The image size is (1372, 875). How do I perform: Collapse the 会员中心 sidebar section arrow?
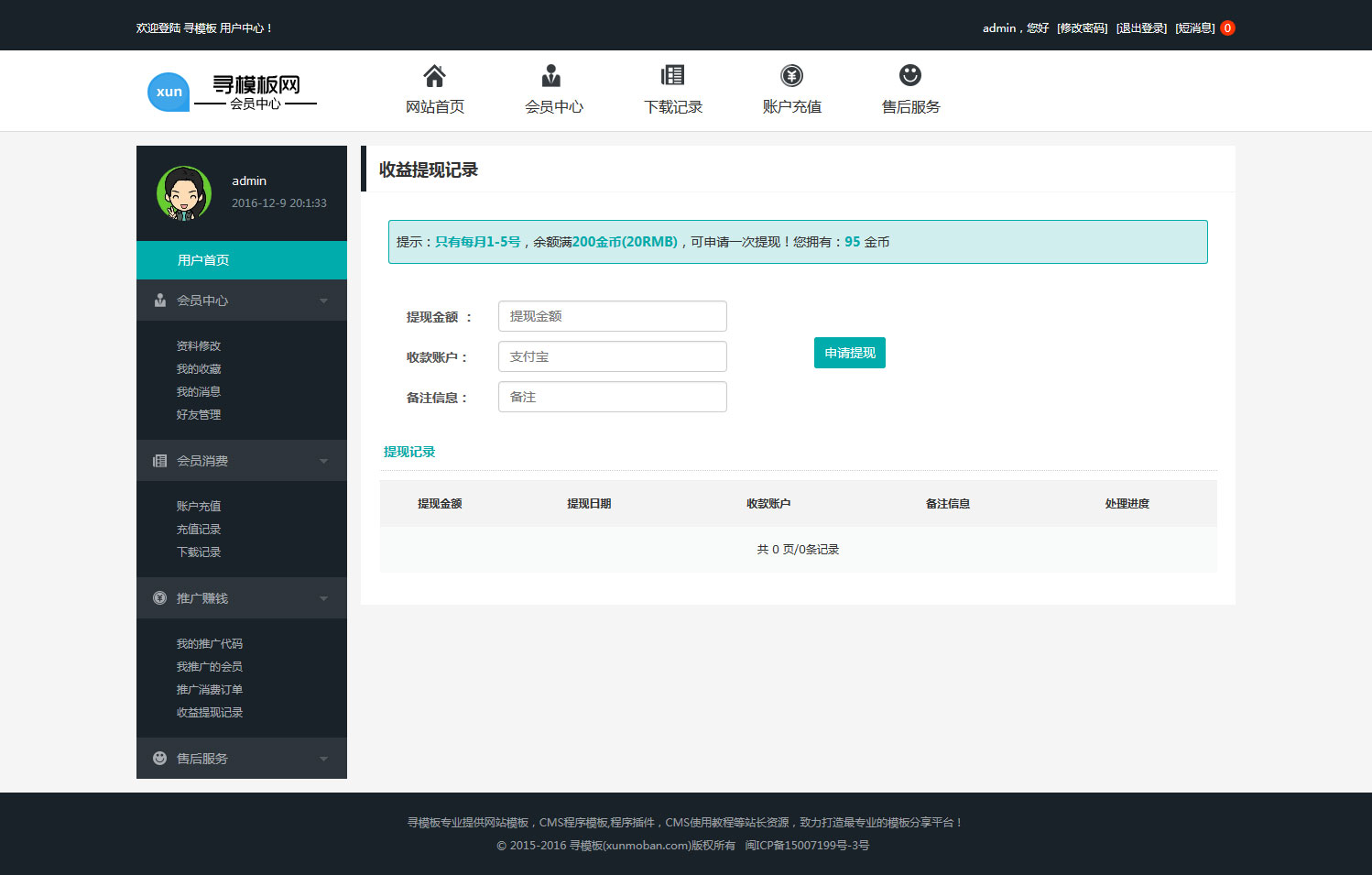pos(323,301)
